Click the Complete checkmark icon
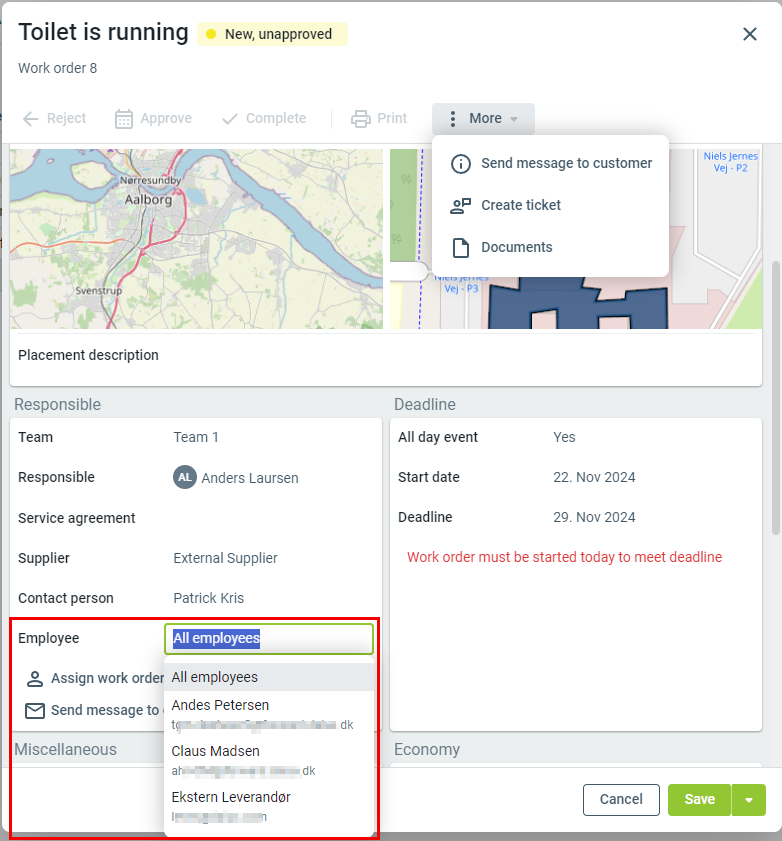Screen dimensions: 782x841 pos(230,119)
